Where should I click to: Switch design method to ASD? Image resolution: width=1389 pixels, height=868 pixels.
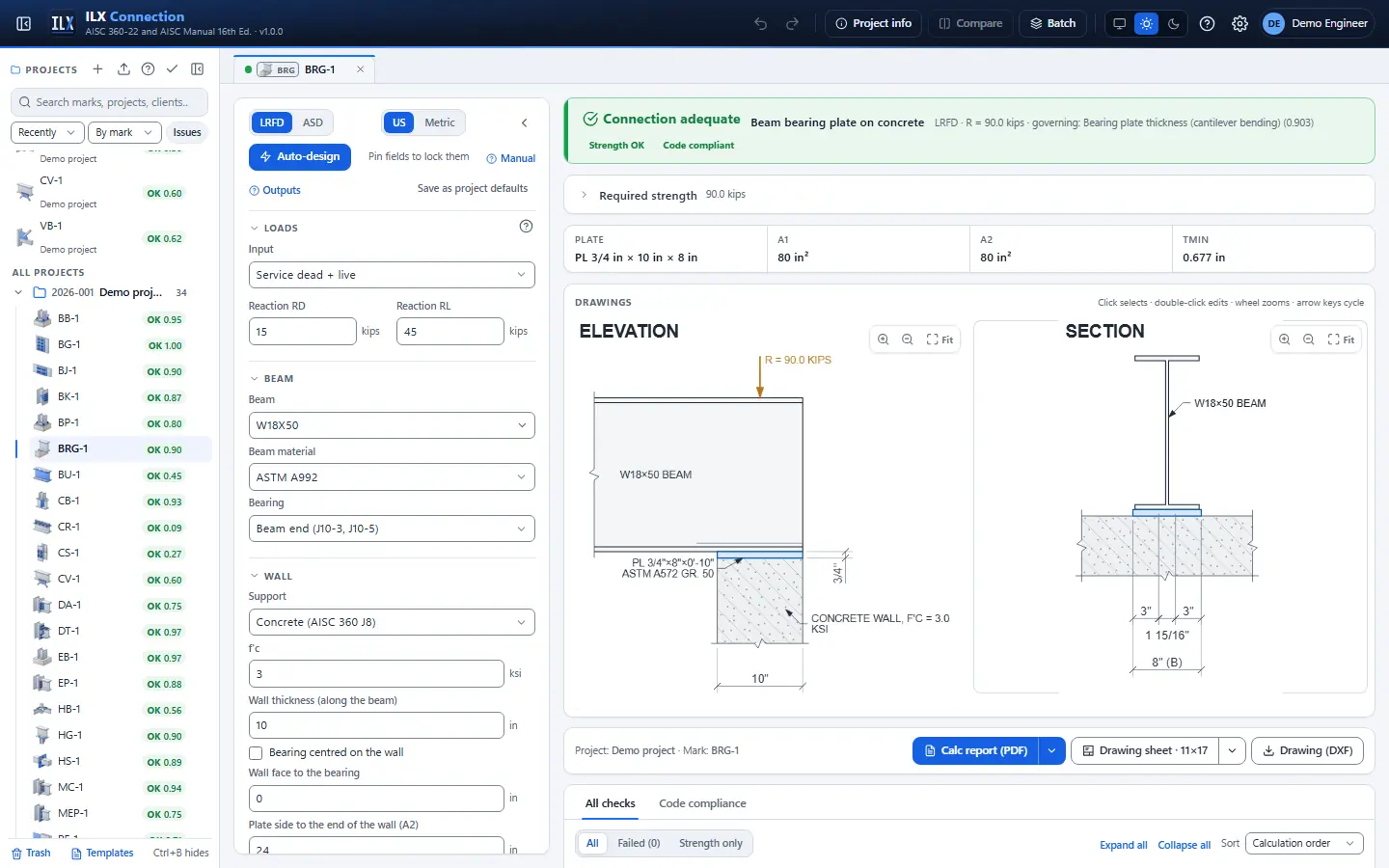coord(313,122)
